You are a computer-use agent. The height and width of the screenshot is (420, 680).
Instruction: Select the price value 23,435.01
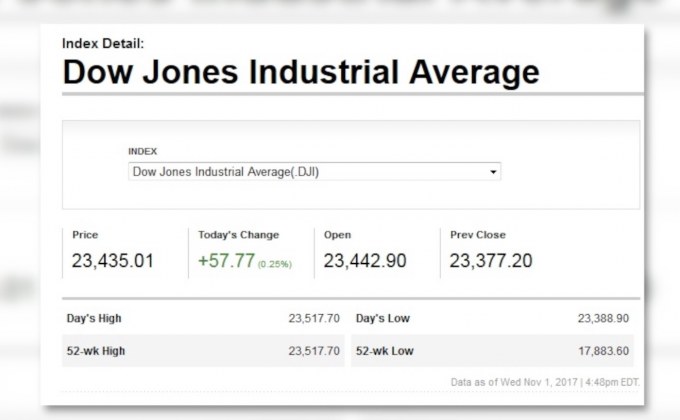pyautogui.click(x=112, y=261)
